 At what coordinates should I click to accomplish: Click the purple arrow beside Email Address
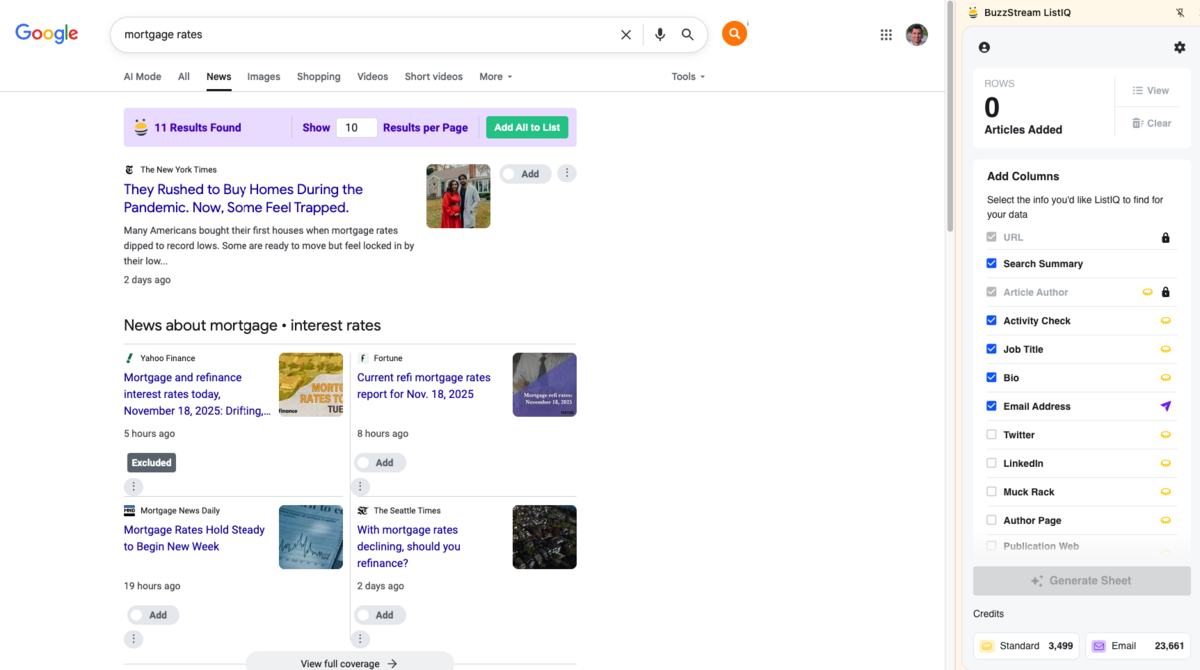pyautogui.click(x=1165, y=406)
